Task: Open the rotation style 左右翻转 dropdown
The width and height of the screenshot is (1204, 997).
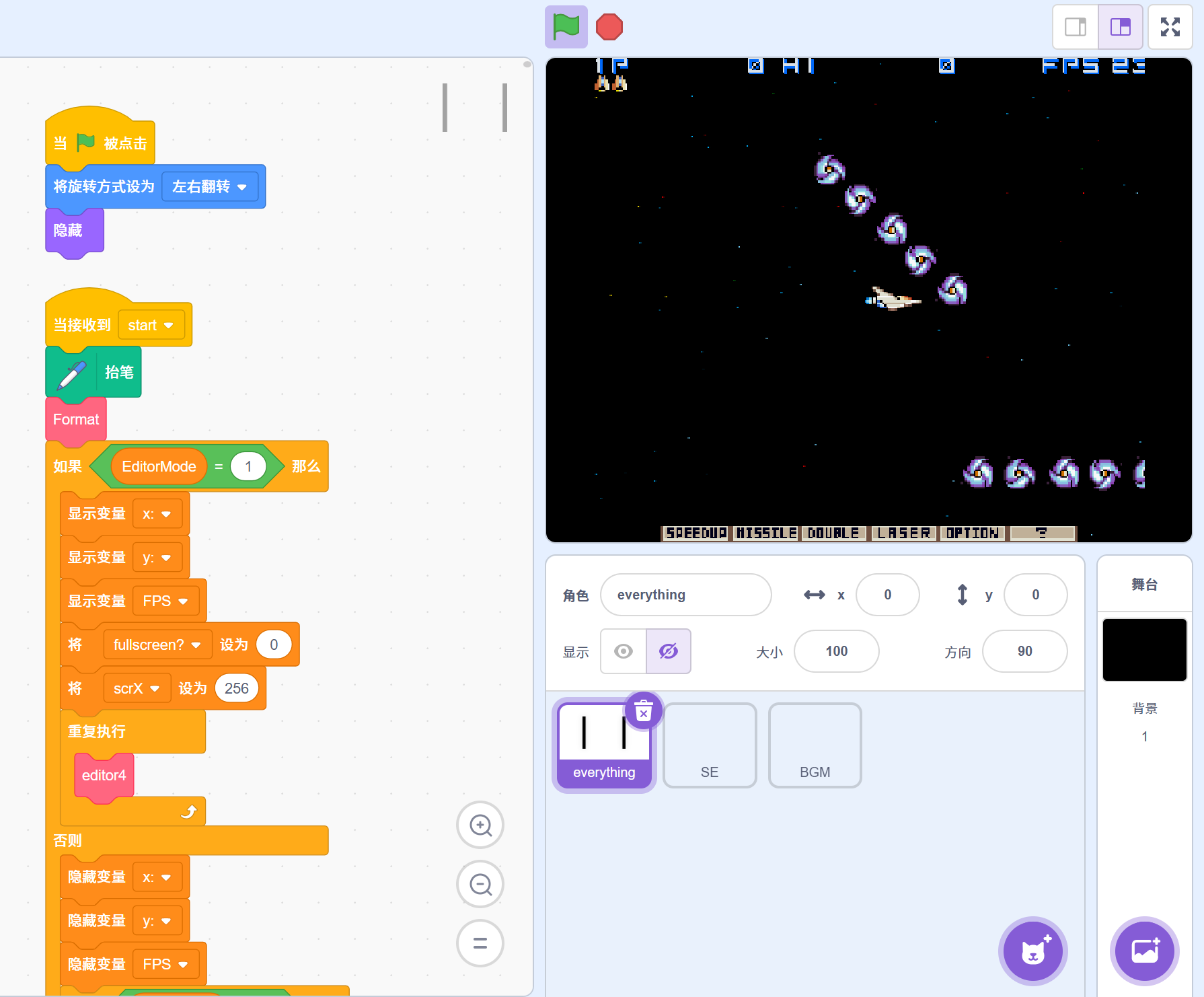Action: (x=209, y=187)
